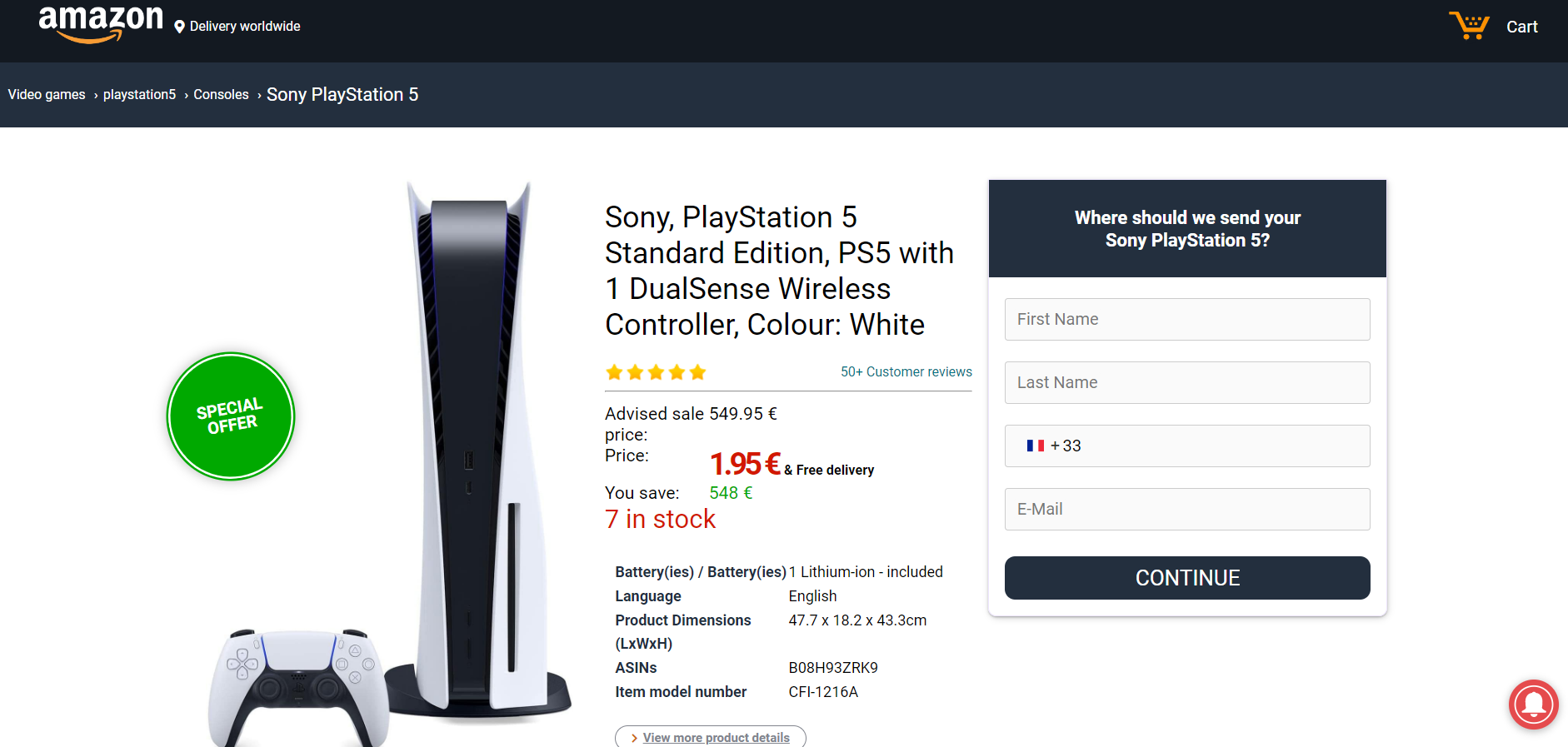This screenshot has width=1568, height=747.
Task: Go to playstation5 breadcrumb
Action: (139, 95)
